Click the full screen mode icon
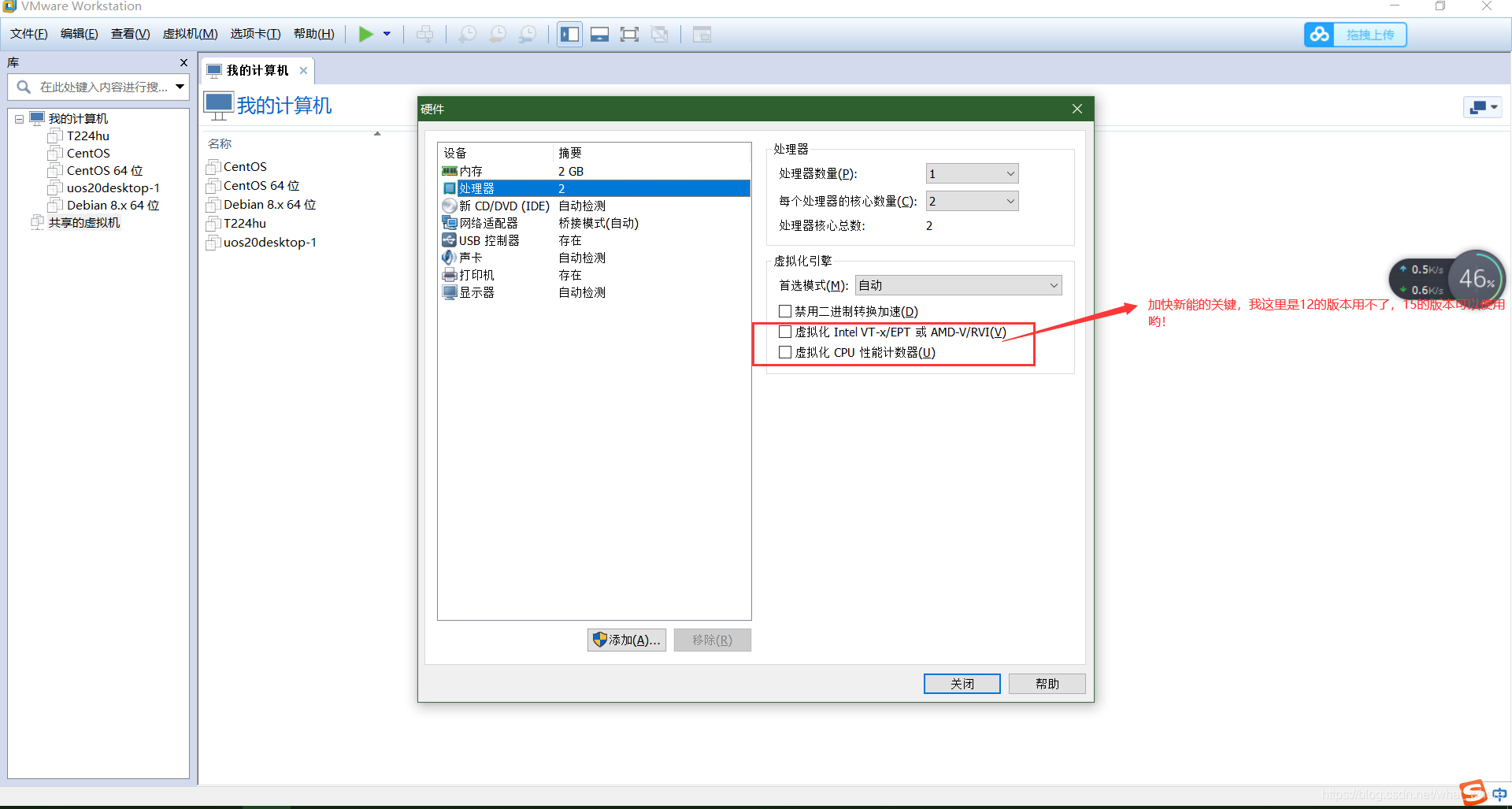Image resolution: width=1512 pixels, height=809 pixels. pyautogui.click(x=629, y=34)
